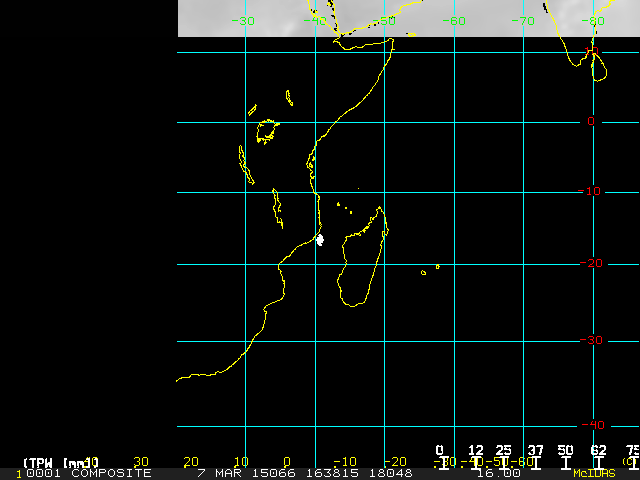Select the Sri Lanka island outline
This screenshot has height=480, width=640.
(x=599, y=66)
